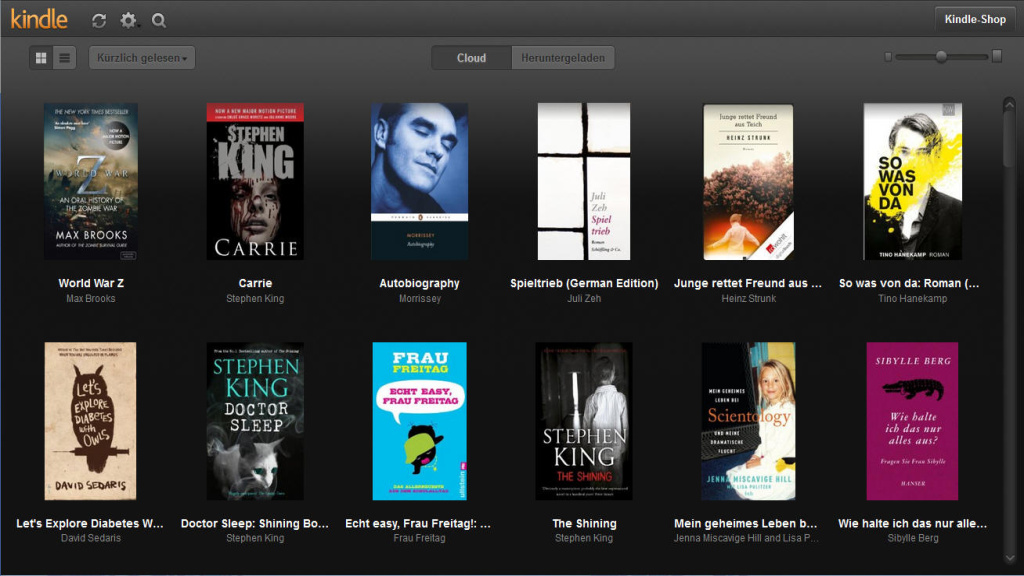1024x576 pixels.
Task: Open search with the magnifier icon
Action: coord(159,21)
